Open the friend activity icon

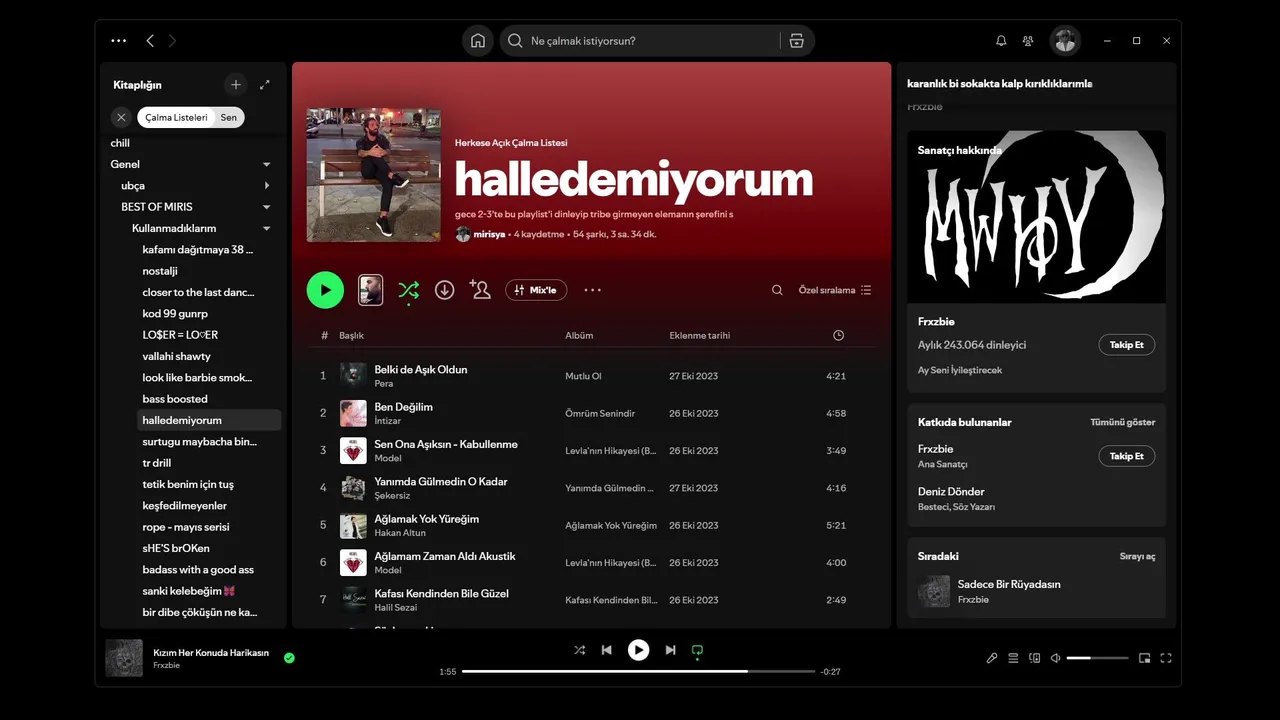(1028, 41)
